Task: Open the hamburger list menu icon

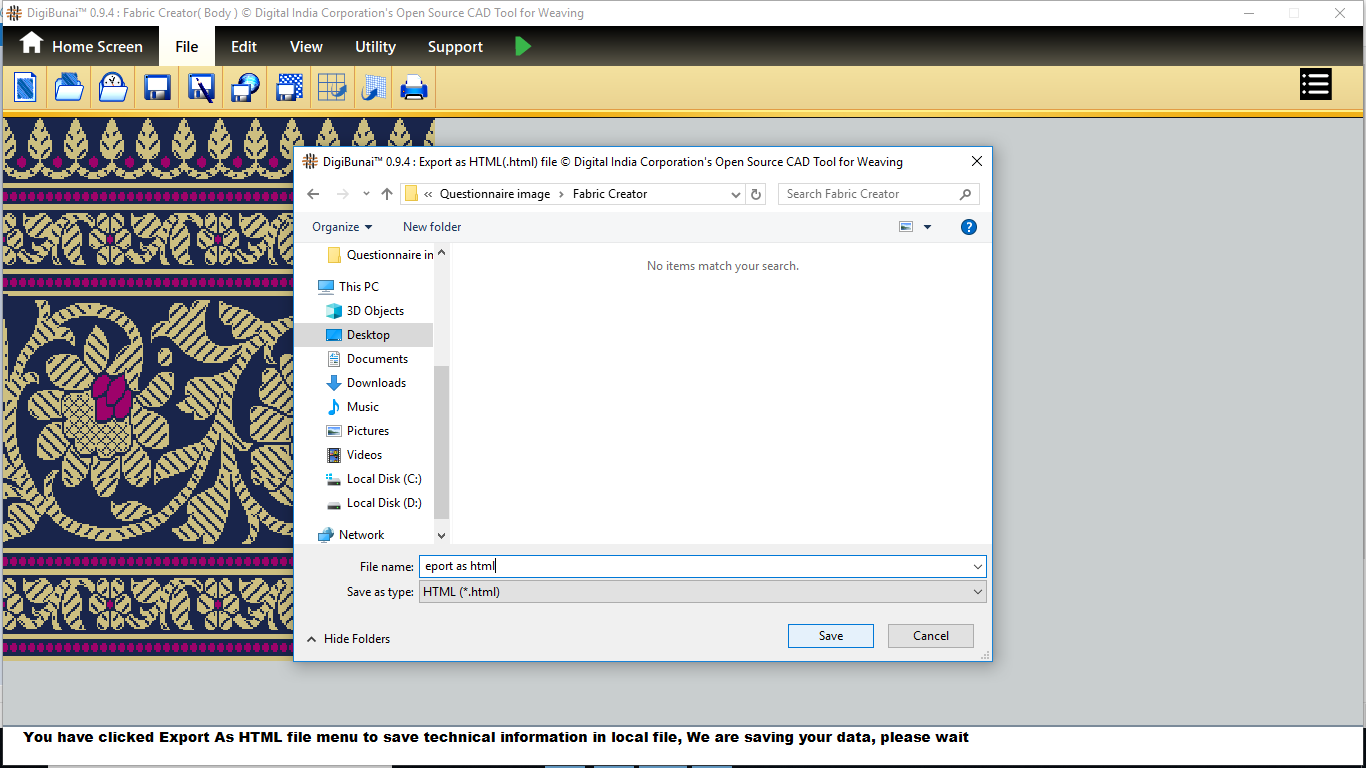Action: pyautogui.click(x=1315, y=85)
